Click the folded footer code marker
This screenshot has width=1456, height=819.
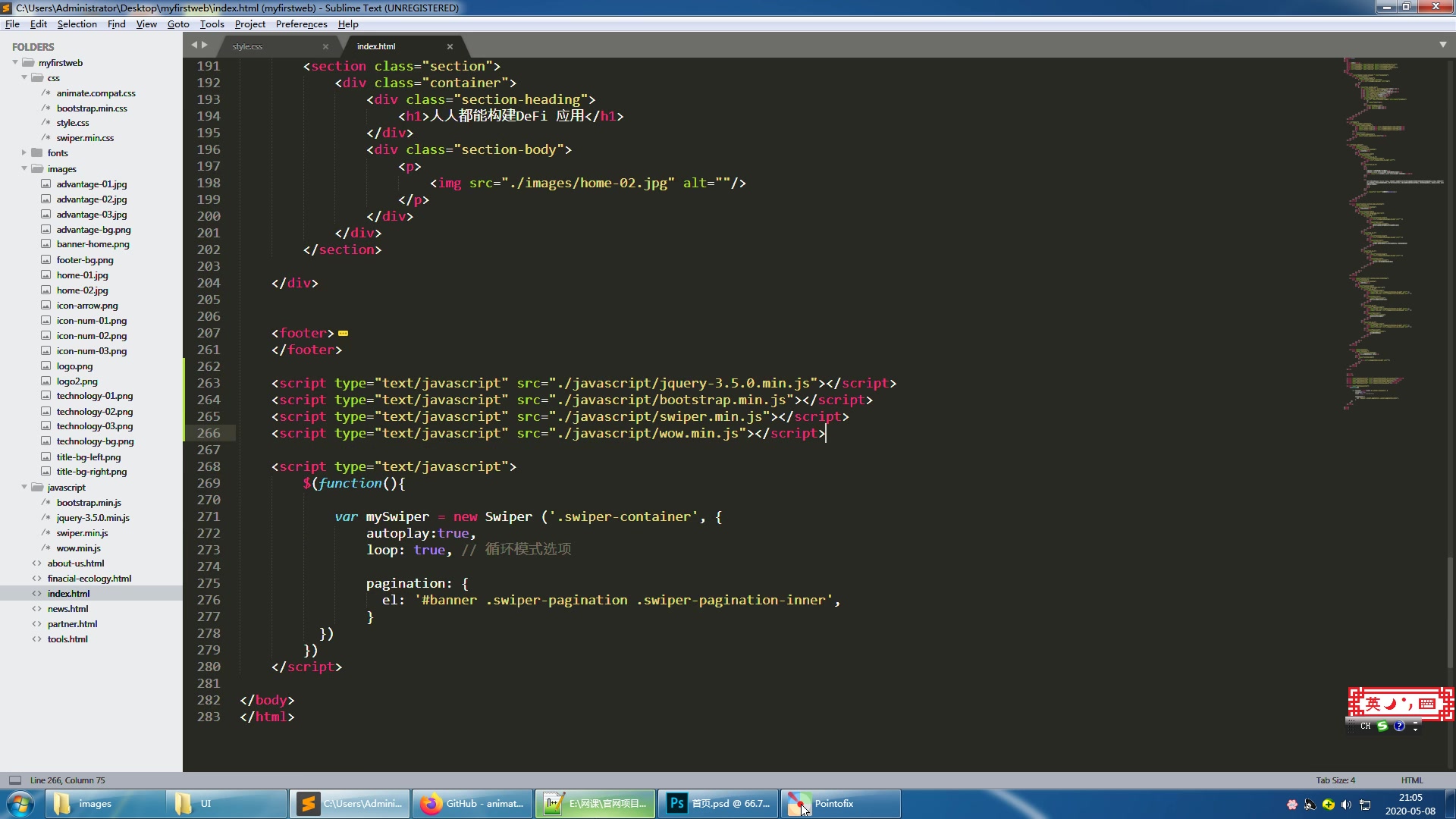tap(343, 334)
